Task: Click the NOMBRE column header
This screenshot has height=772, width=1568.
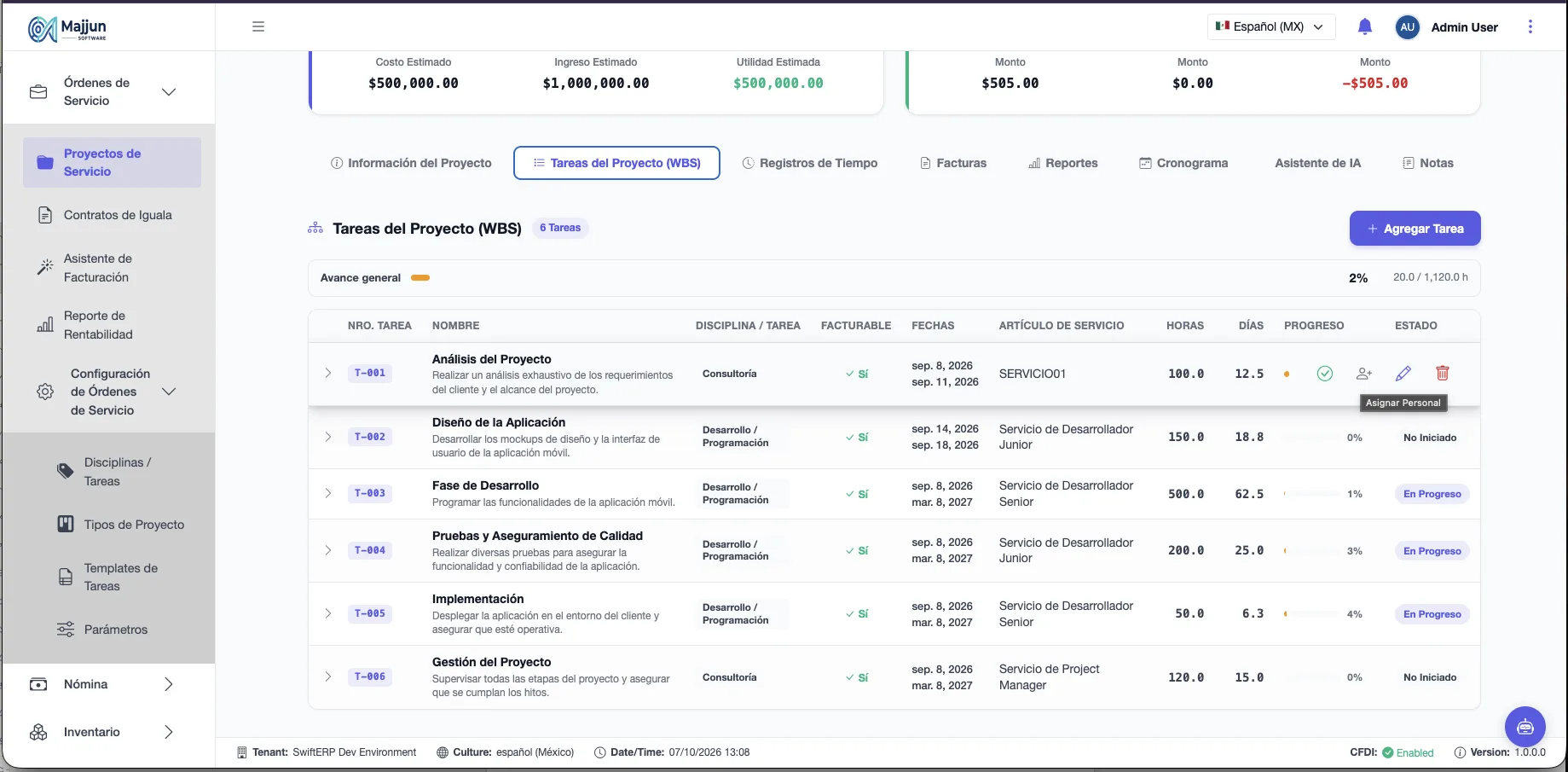Action: [455, 326]
